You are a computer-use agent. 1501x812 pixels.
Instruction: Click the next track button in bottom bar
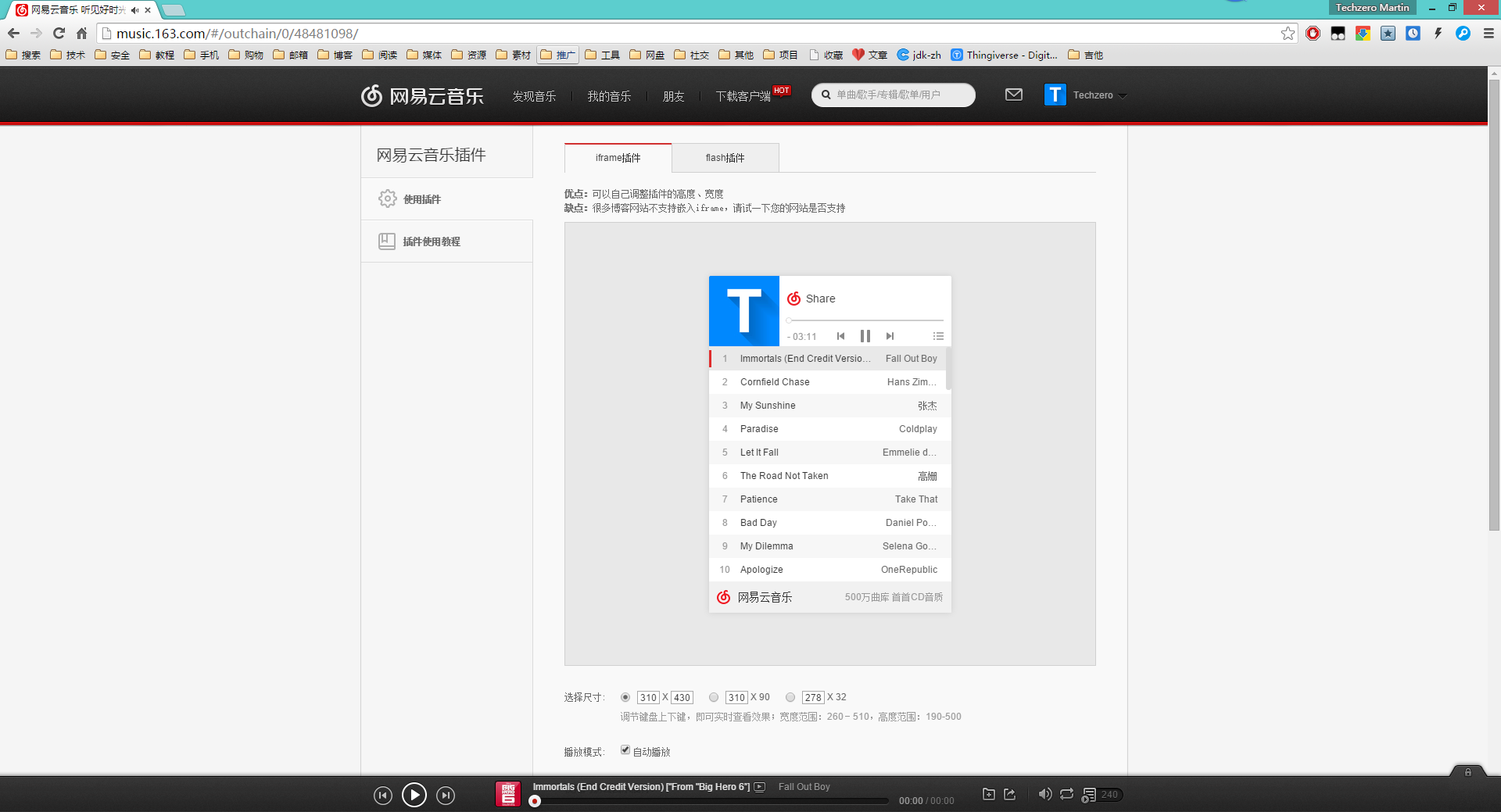click(x=446, y=796)
